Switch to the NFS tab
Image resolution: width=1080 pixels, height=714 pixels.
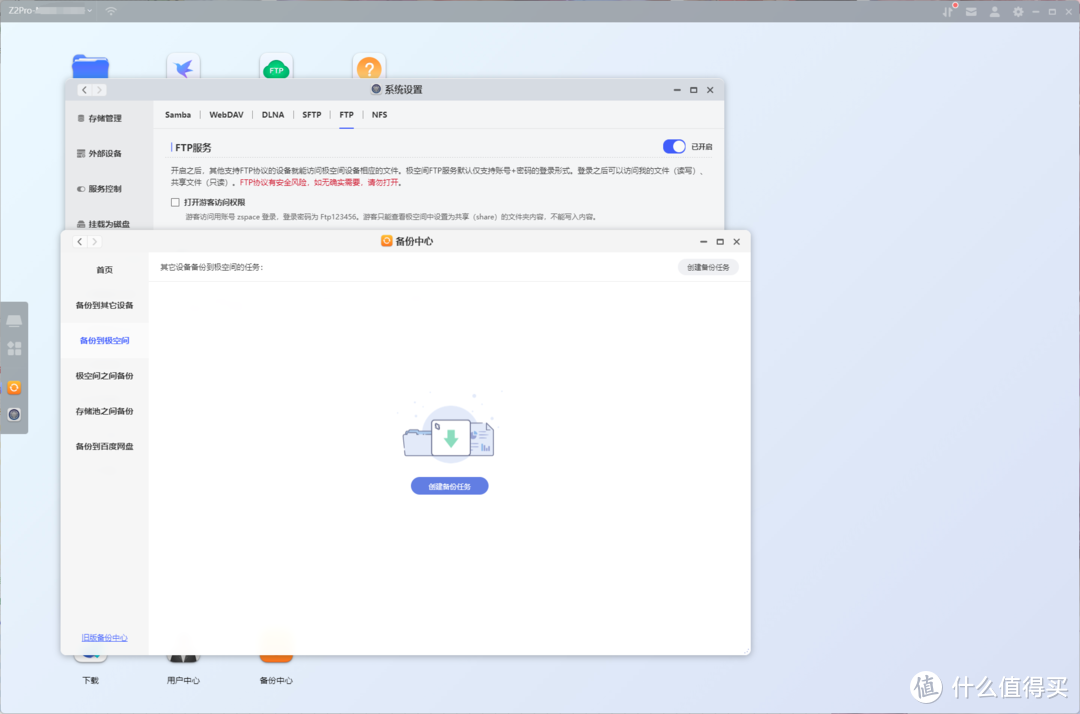pyautogui.click(x=380, y=115)
